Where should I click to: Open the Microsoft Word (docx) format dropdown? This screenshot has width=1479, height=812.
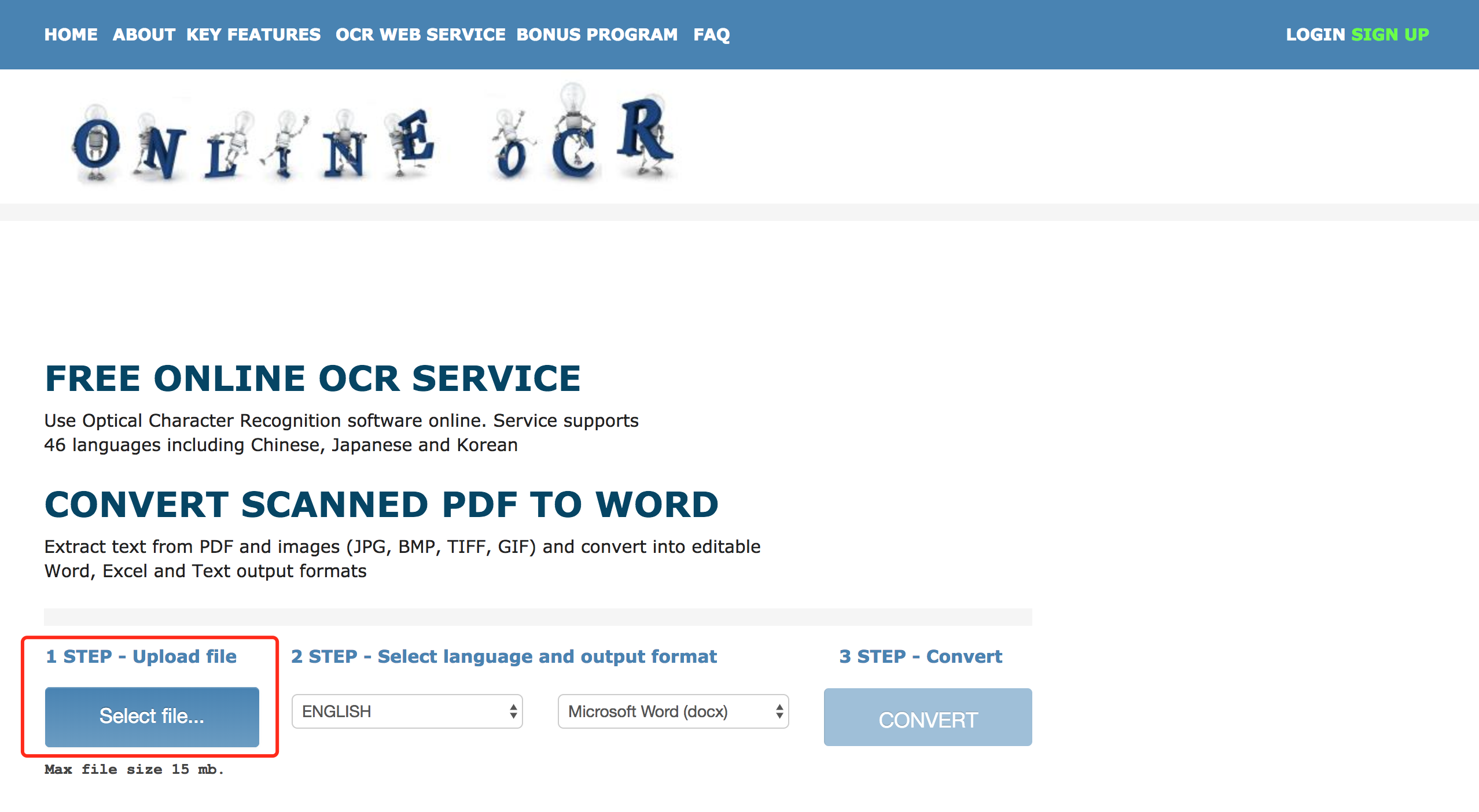[673, 711]
